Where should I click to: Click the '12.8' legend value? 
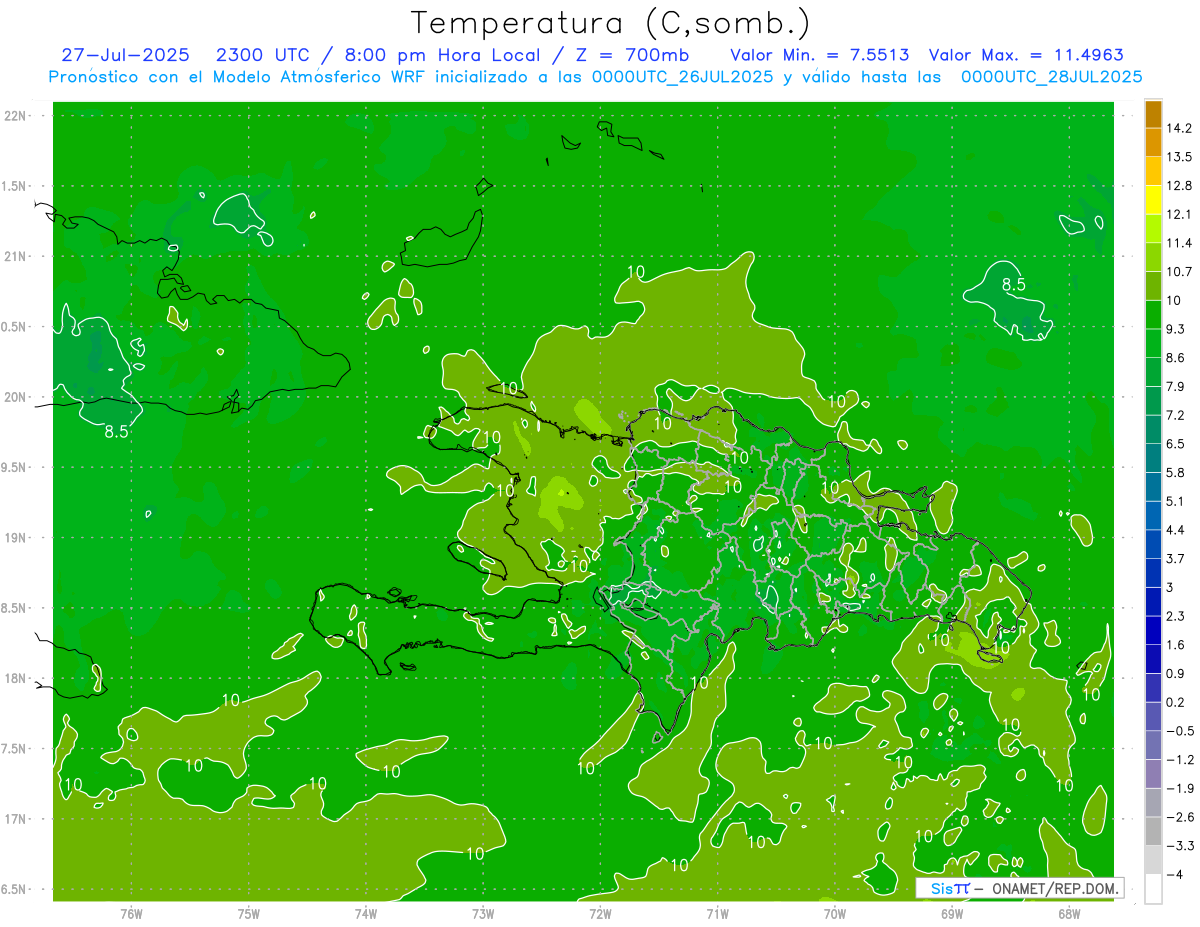[x=1179, y=185]
